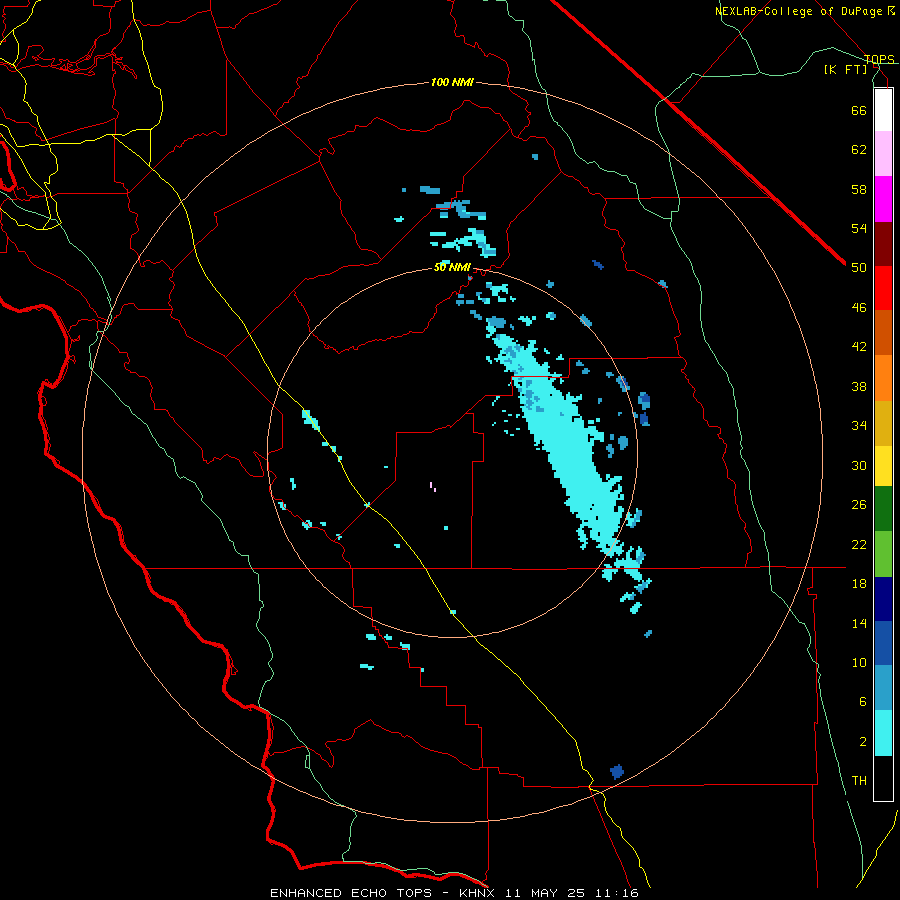Click the bright red legend swatch
900x900 pixels.
pyautogui.click(x=883, y=288)
